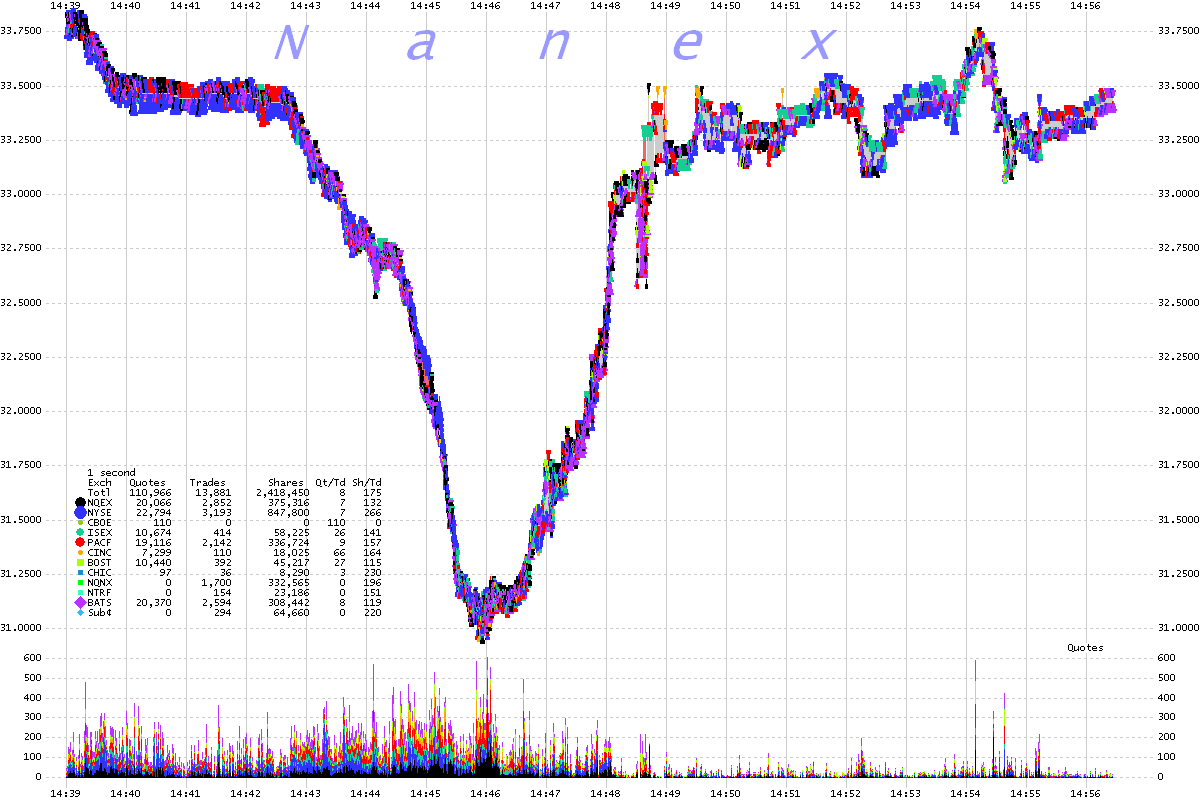
Task: Click the teal ISEX legend marker
Action: (80, 533)
